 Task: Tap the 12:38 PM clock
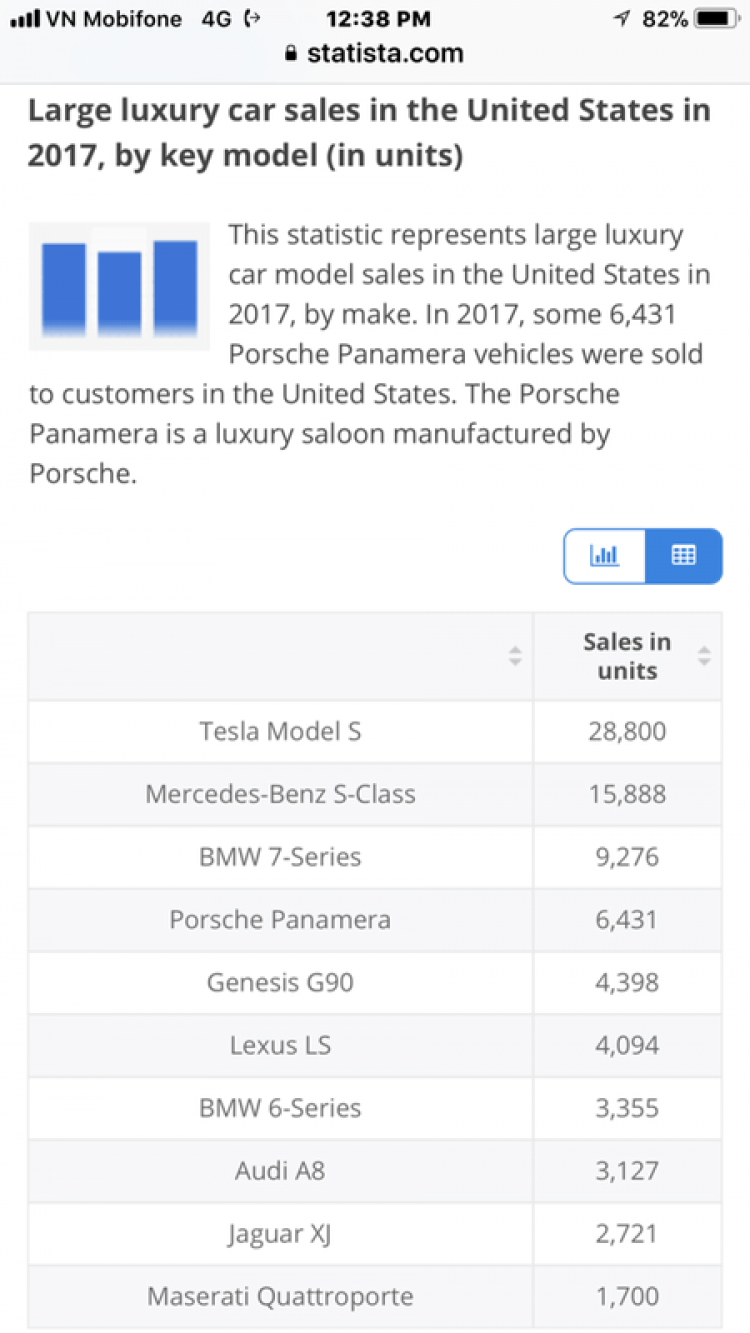click(x=378, y=19)
